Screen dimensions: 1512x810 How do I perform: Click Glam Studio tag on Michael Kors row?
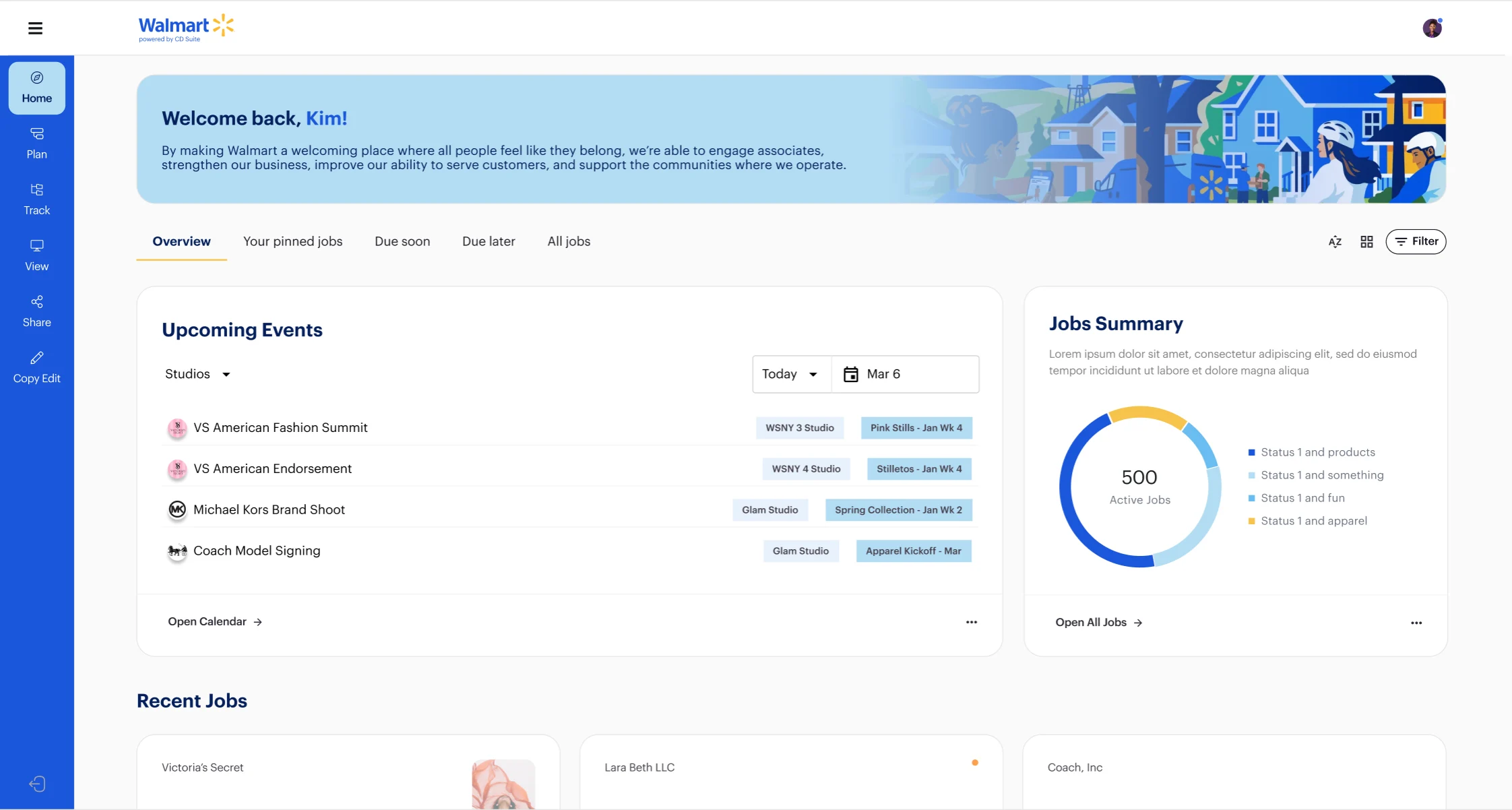(x=770, y=510)
